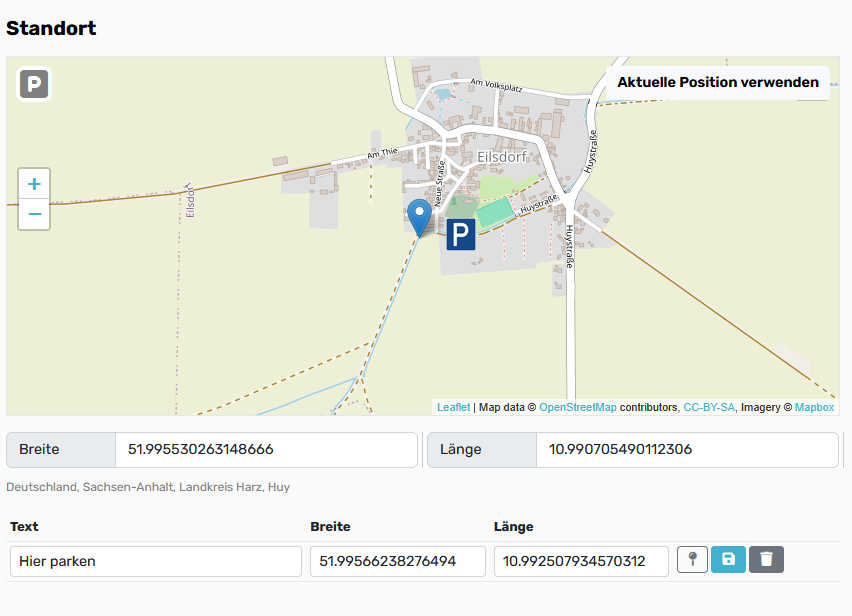Click the row's Breite value field
Image resolution: width=852 pixels, height=616 pixels.
pos(397,561)
